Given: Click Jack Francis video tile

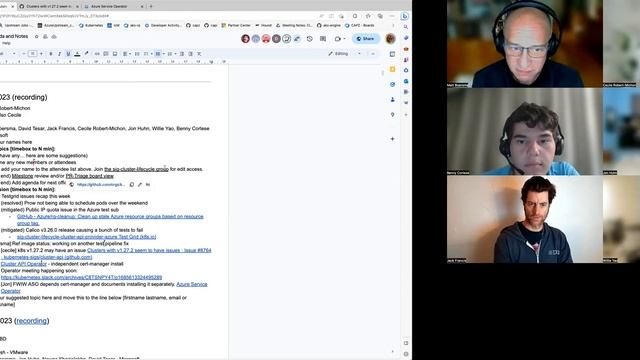Looking at the screenshot, I should click(524, 219).
